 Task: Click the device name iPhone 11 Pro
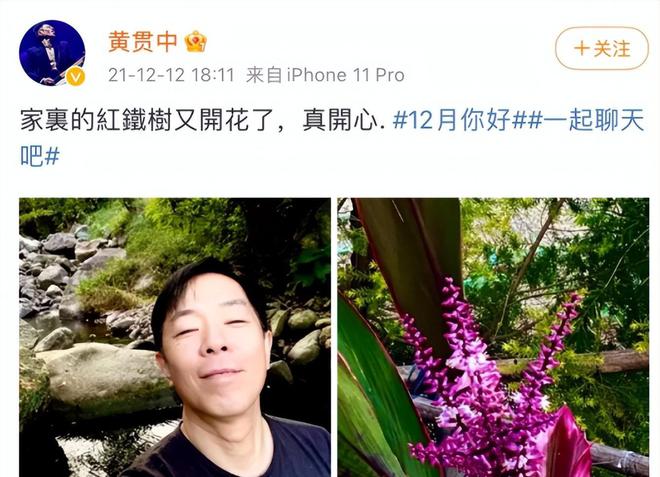[346, 75]
